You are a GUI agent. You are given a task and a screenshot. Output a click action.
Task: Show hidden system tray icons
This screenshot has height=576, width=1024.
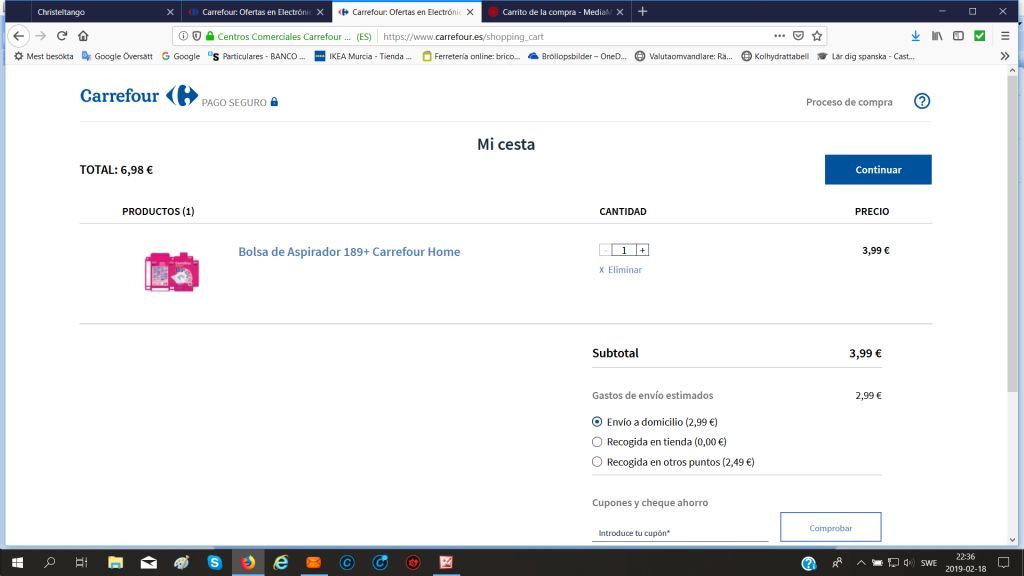861,562
